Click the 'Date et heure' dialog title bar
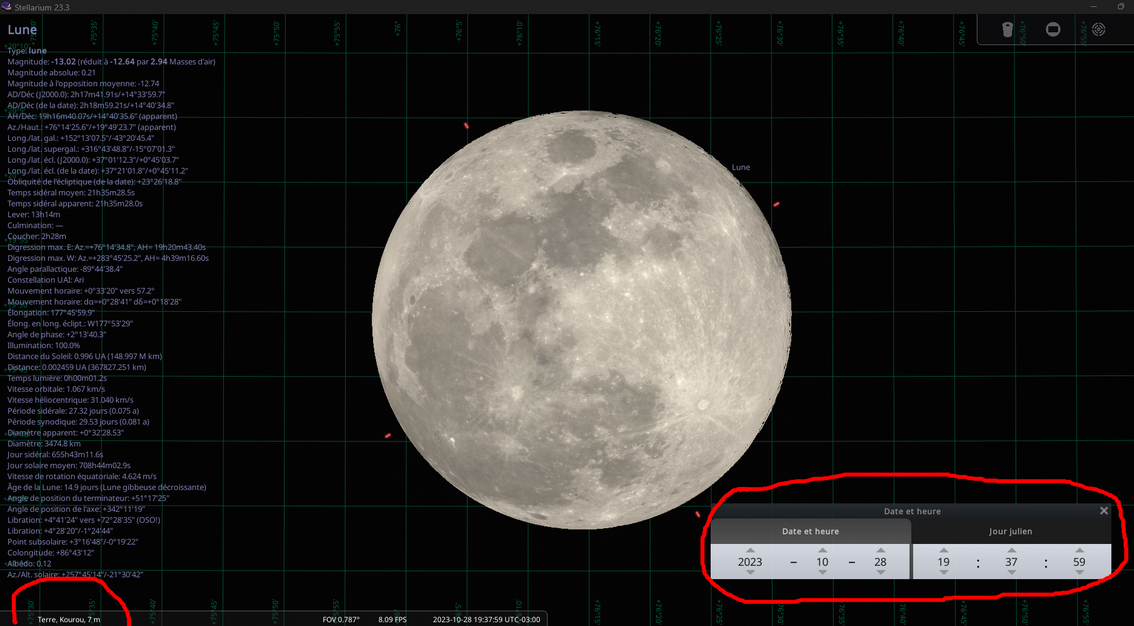1134x626 pixels. (x=911, y=511)
